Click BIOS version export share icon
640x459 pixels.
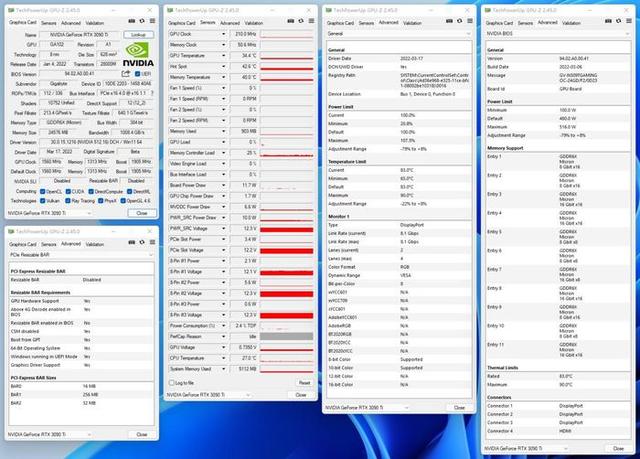[x=126, y=74]
